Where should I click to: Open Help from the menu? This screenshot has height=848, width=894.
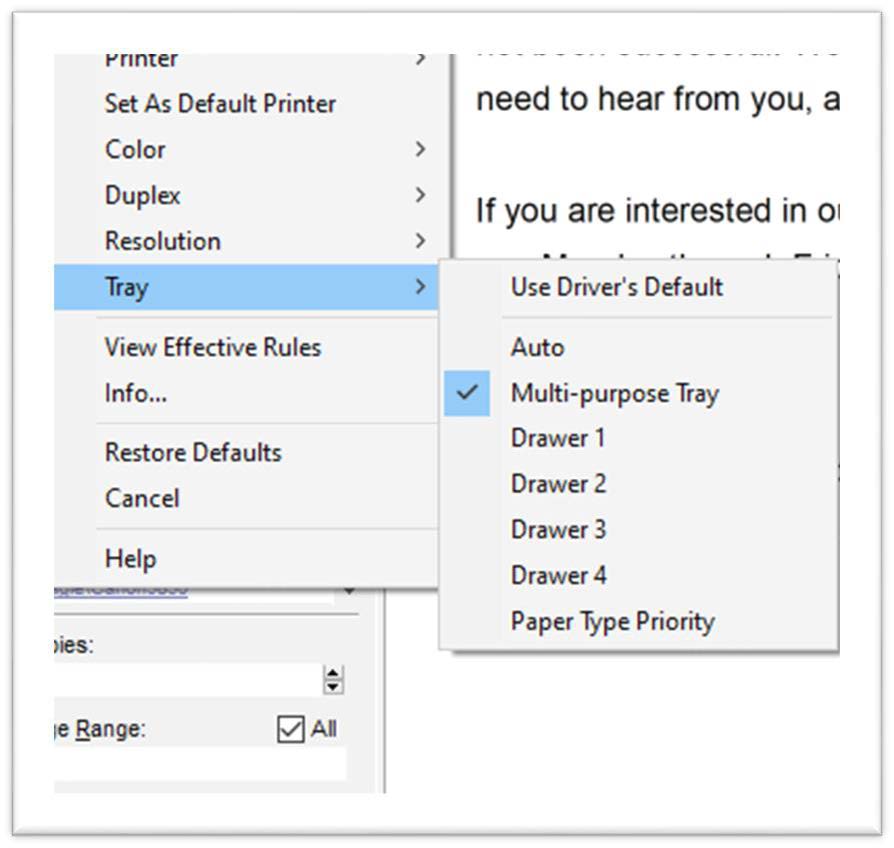[131, 559]
